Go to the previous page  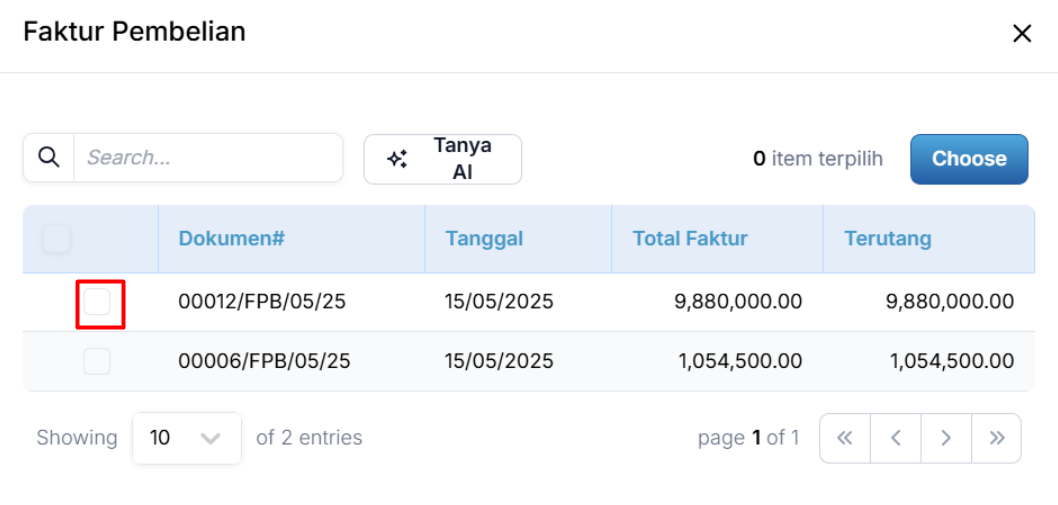895,438
